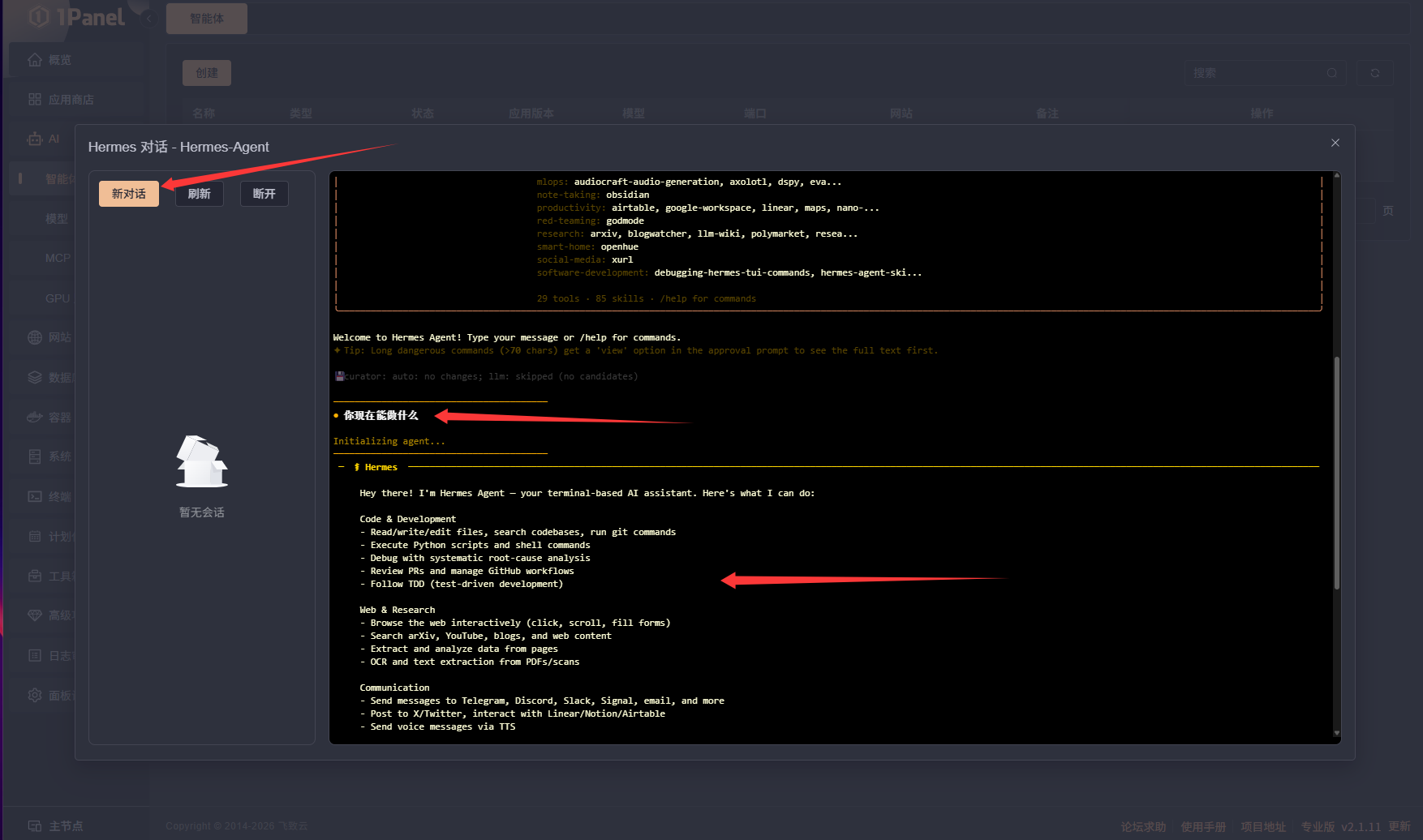The image size is (1423, 840).
Task: Select the MCP submenu item
Action: coord(58,258)
